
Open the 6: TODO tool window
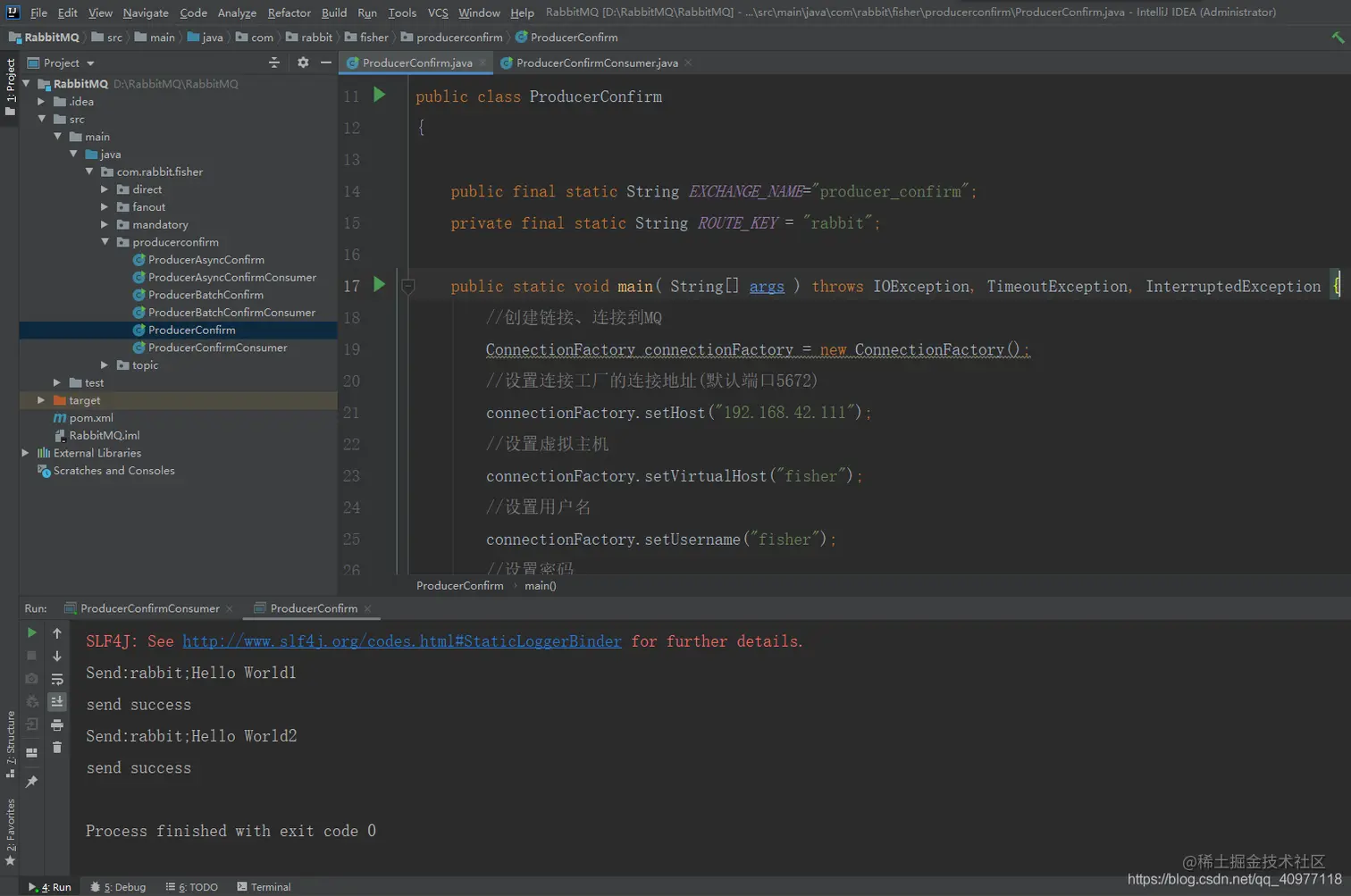(x=192, y=887)
